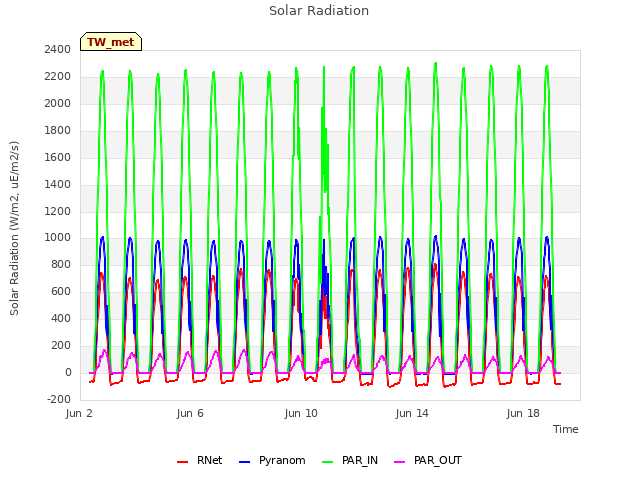The image size is (640, 480).
Task: Toggle the RNet legend entry
Action: tap(200, 460)
